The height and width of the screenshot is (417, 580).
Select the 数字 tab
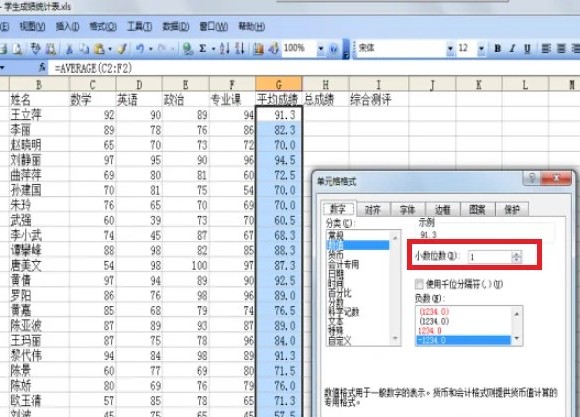coord(337,209)
